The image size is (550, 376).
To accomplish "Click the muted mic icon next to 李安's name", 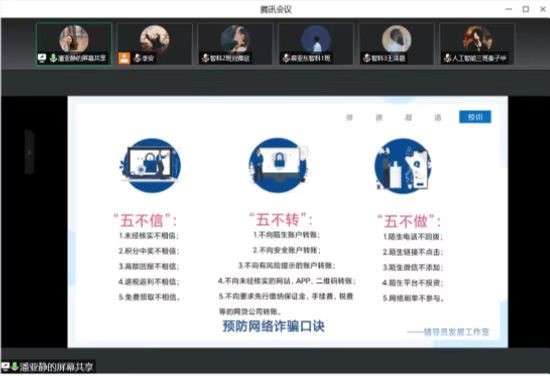I will coord(138,58).
